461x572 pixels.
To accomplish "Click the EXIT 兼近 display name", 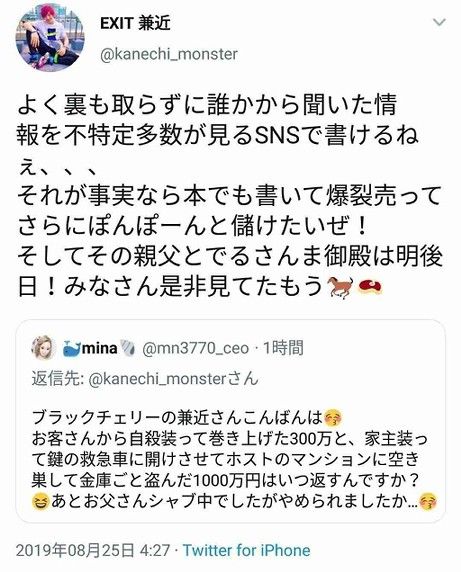I will coord(135,24).
